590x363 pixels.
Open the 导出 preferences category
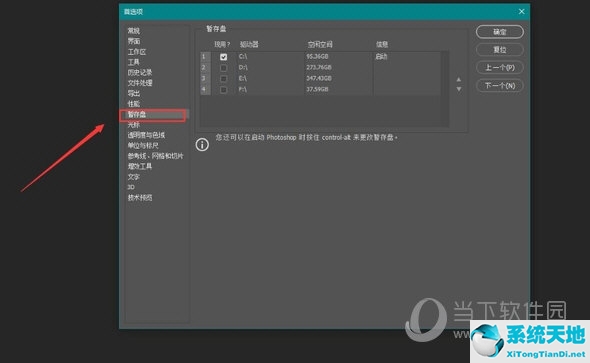(x=134, y=93)
